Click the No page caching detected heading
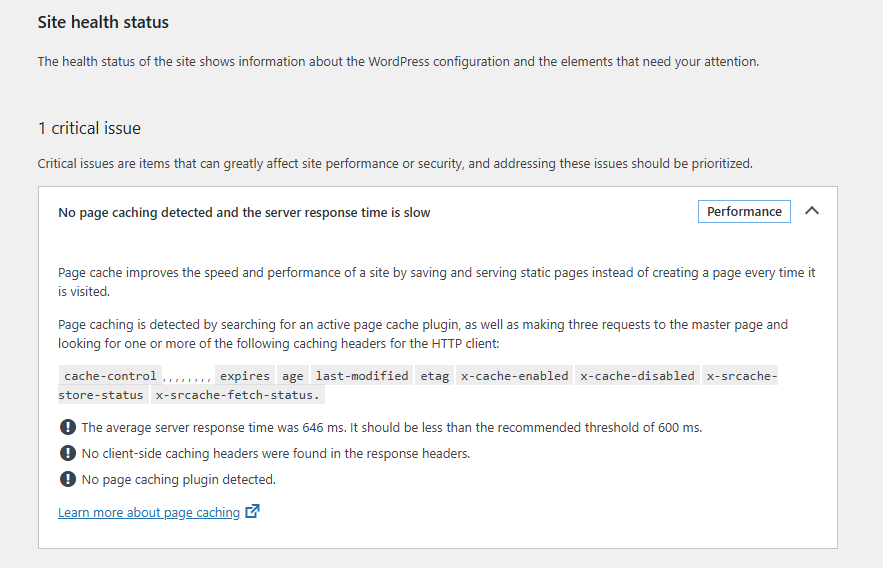Screen dimensions: 883x568 244,213
